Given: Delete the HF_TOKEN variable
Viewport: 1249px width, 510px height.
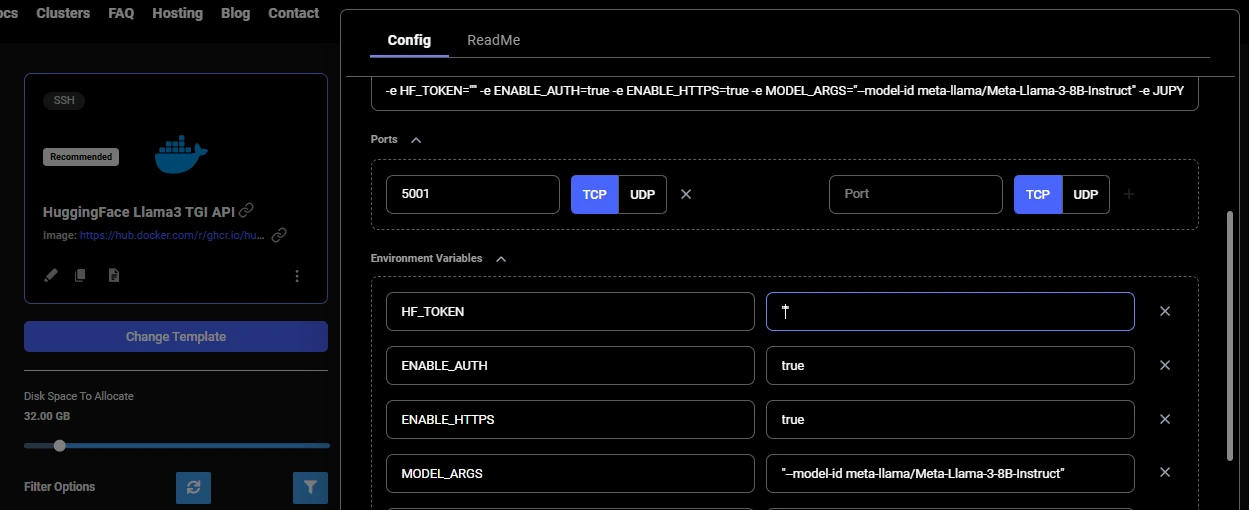Looking at the screenshot, I should pyautogui.click(x=1165, y=311).
